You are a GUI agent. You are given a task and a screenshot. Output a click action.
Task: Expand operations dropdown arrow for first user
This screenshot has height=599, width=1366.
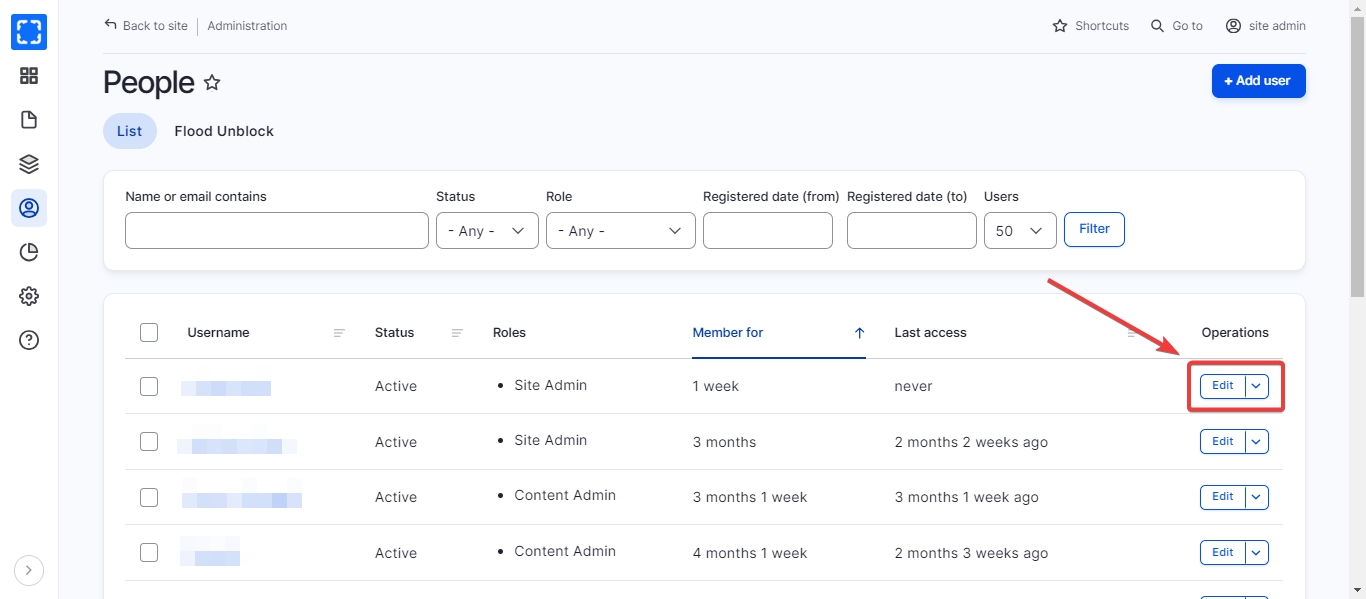click(1257, 386)
